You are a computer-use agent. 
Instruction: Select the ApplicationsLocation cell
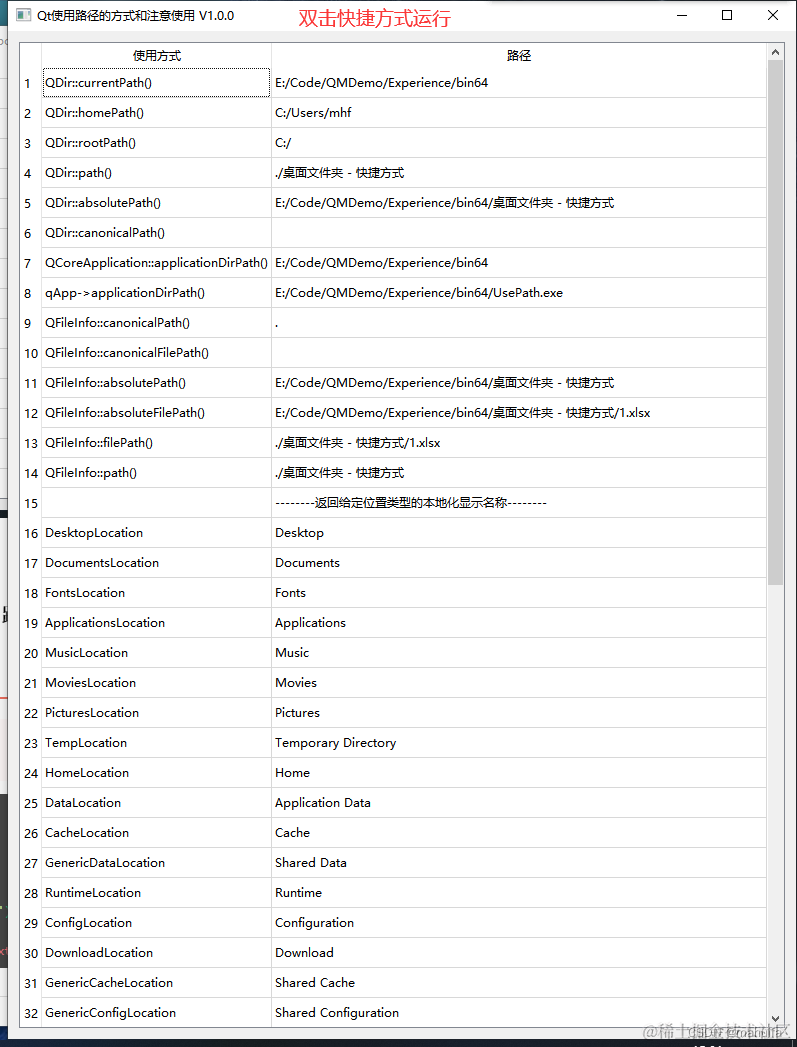[x=156, y=623]
